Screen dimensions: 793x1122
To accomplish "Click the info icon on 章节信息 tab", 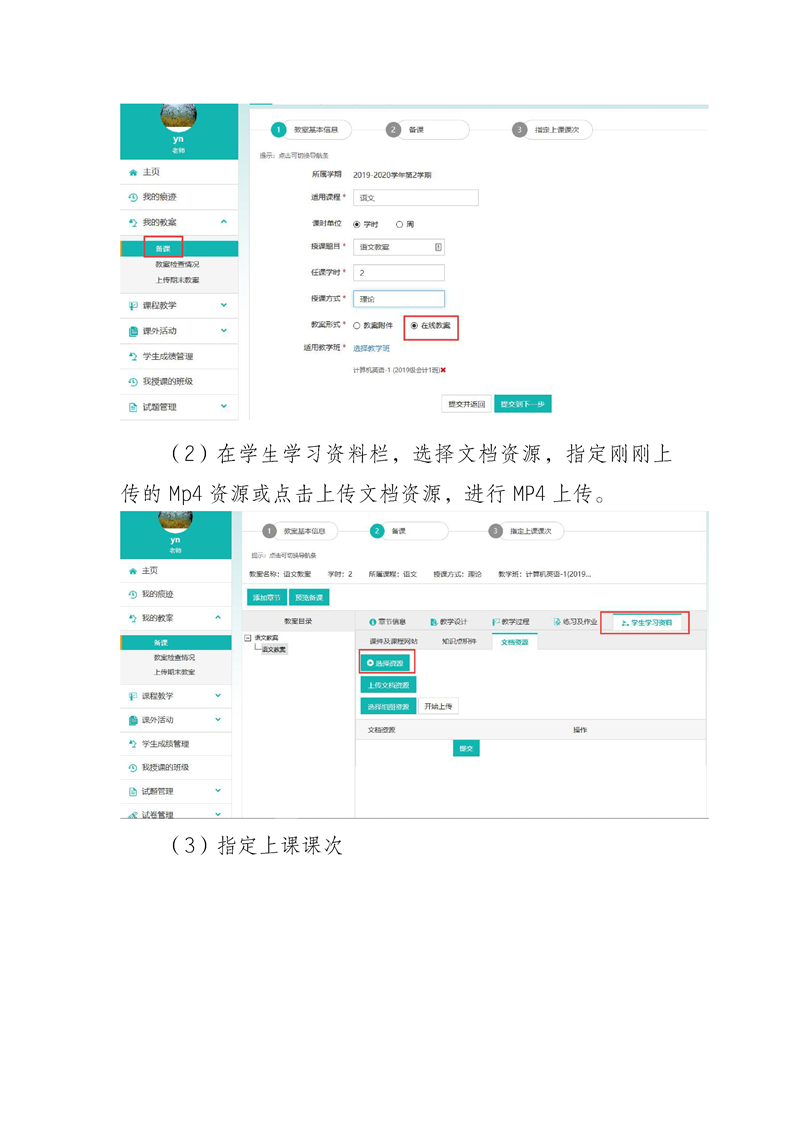I will pyautogui.click(x=372, y=622).
